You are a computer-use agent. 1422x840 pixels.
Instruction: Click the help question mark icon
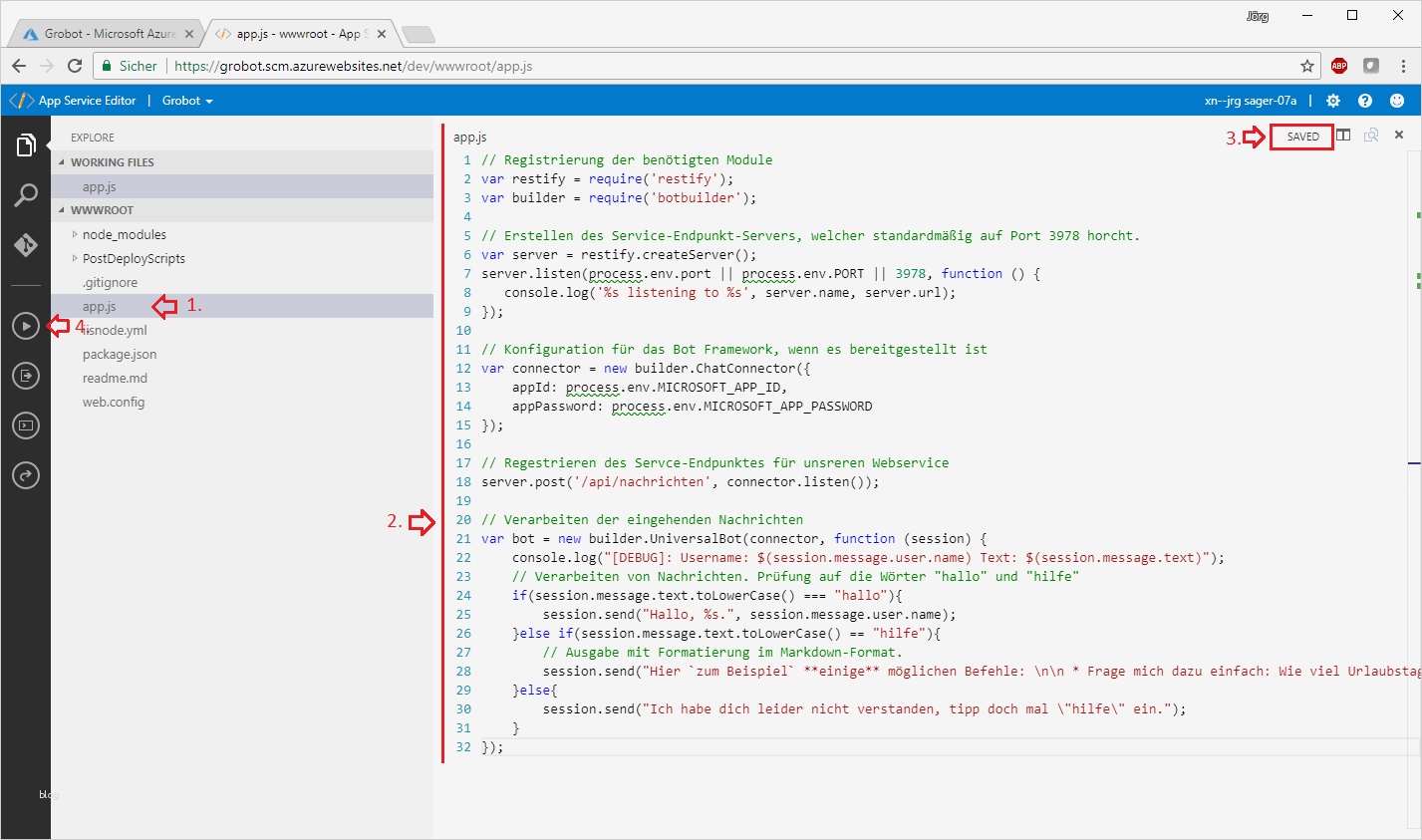pos(1365,101)
